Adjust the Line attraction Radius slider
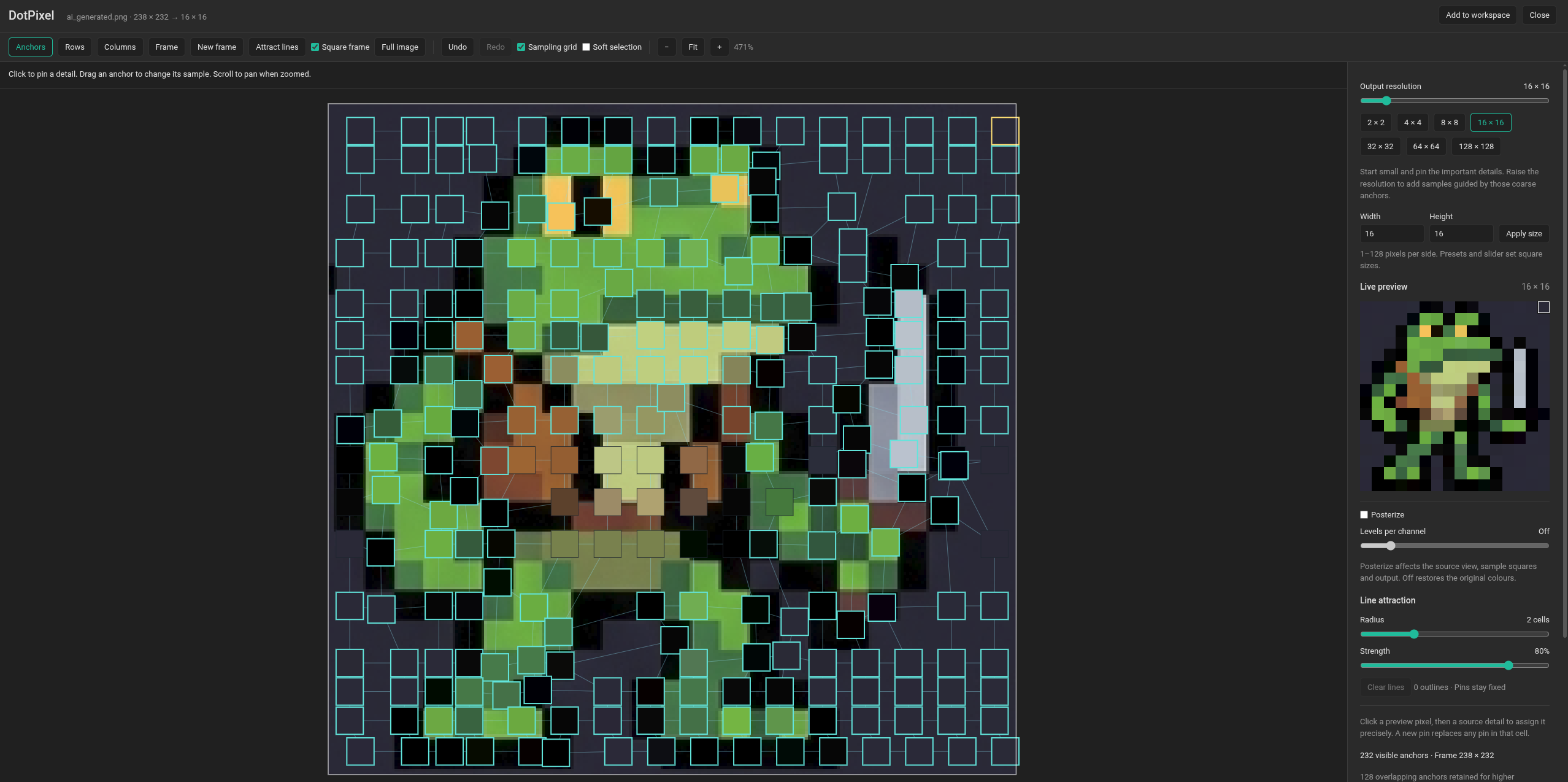1568x782 pixels. (1455, 634)
